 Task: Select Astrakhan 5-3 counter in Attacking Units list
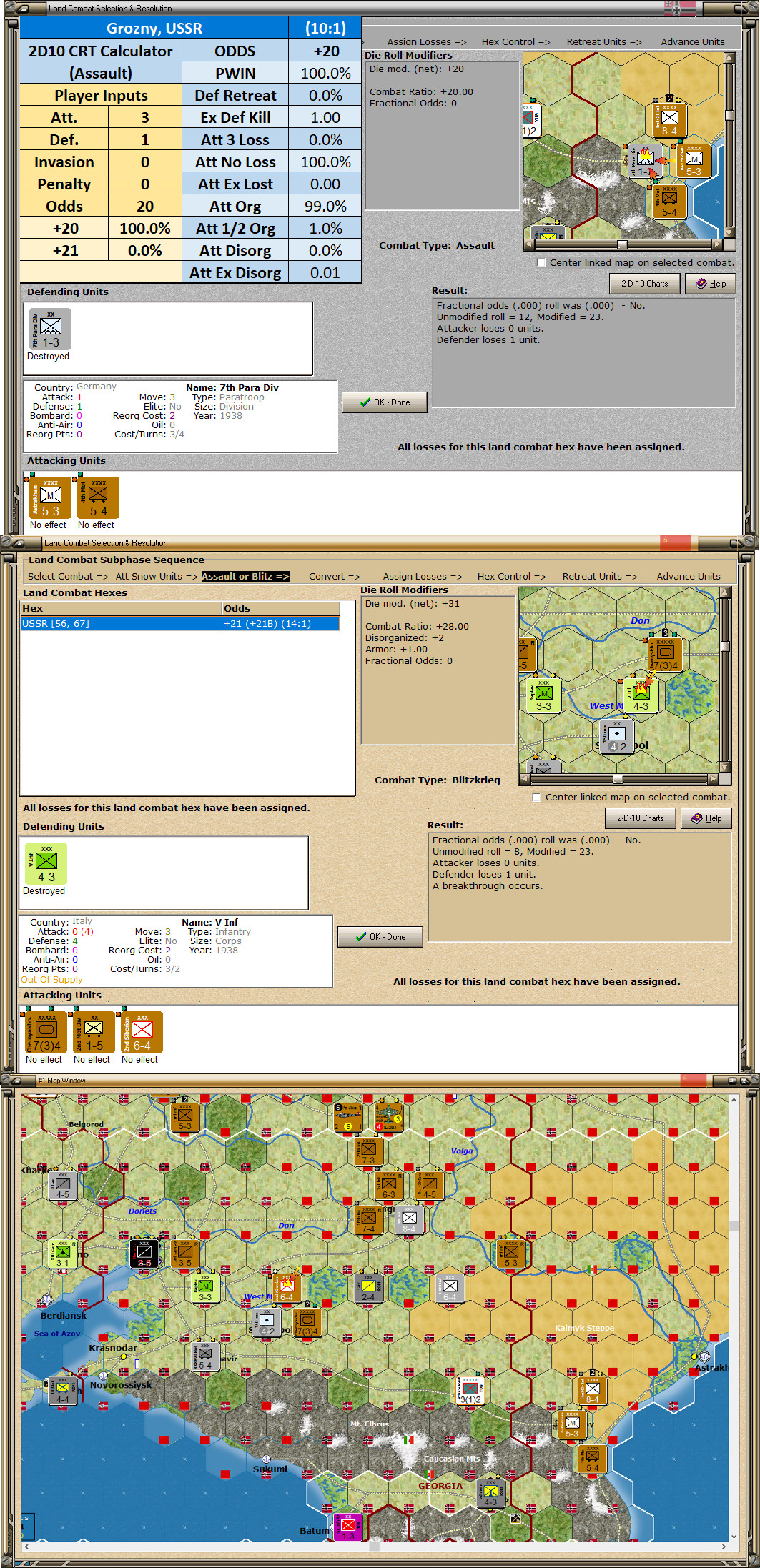[x=50, y=497]
